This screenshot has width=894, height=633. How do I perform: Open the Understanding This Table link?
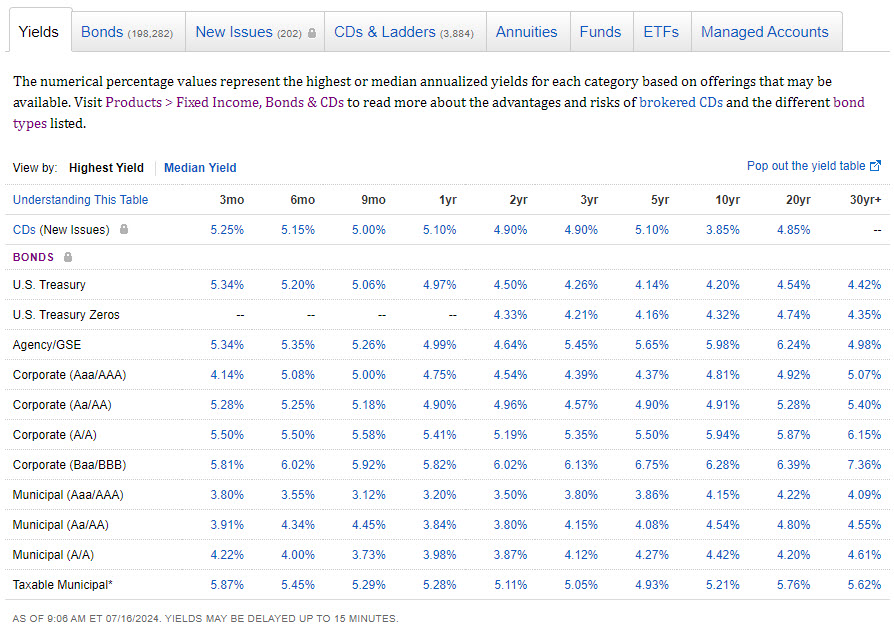coord(80,200)
